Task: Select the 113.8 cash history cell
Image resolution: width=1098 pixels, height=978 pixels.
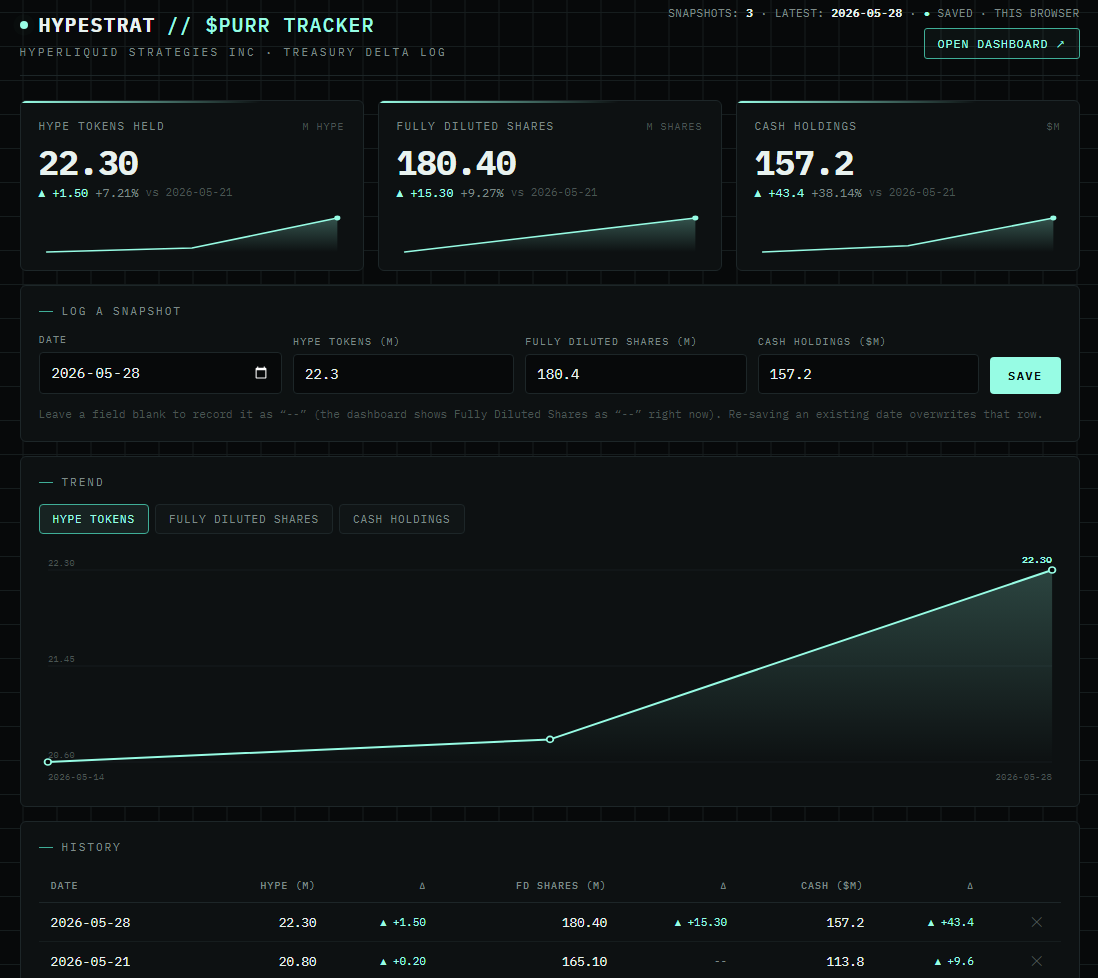Action: (845, 962)
